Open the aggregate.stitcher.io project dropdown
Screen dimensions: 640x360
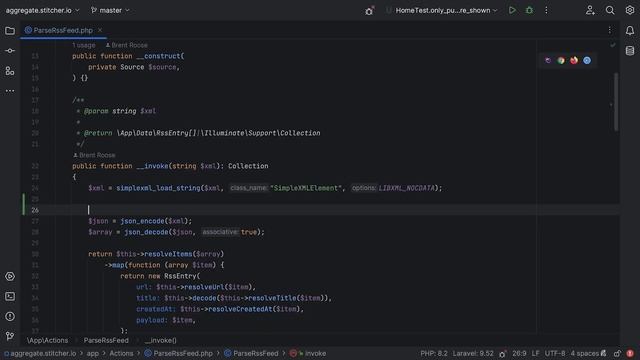pyautogui.click(x=42, y=10)
